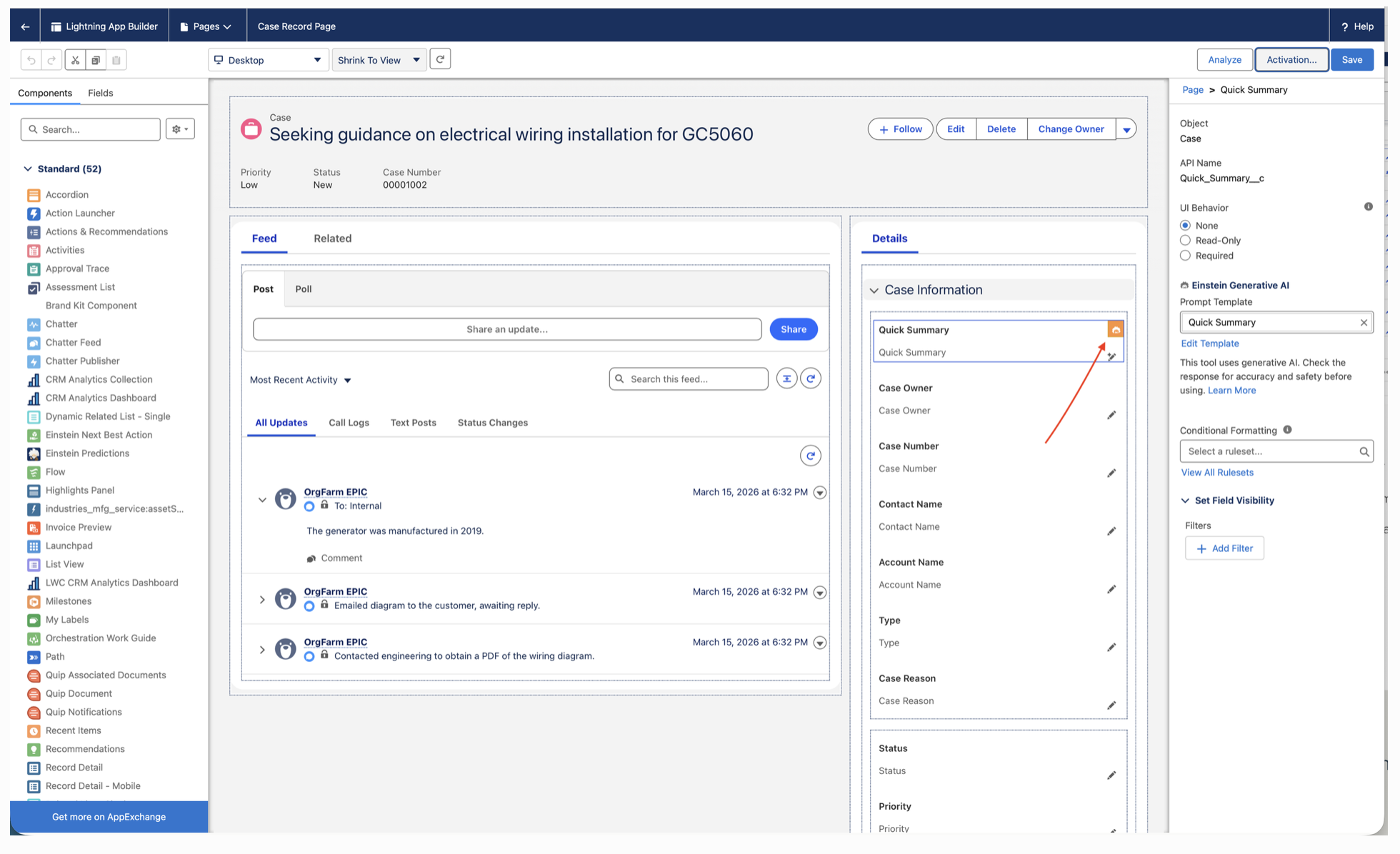Select the Launchpad component

69,546
